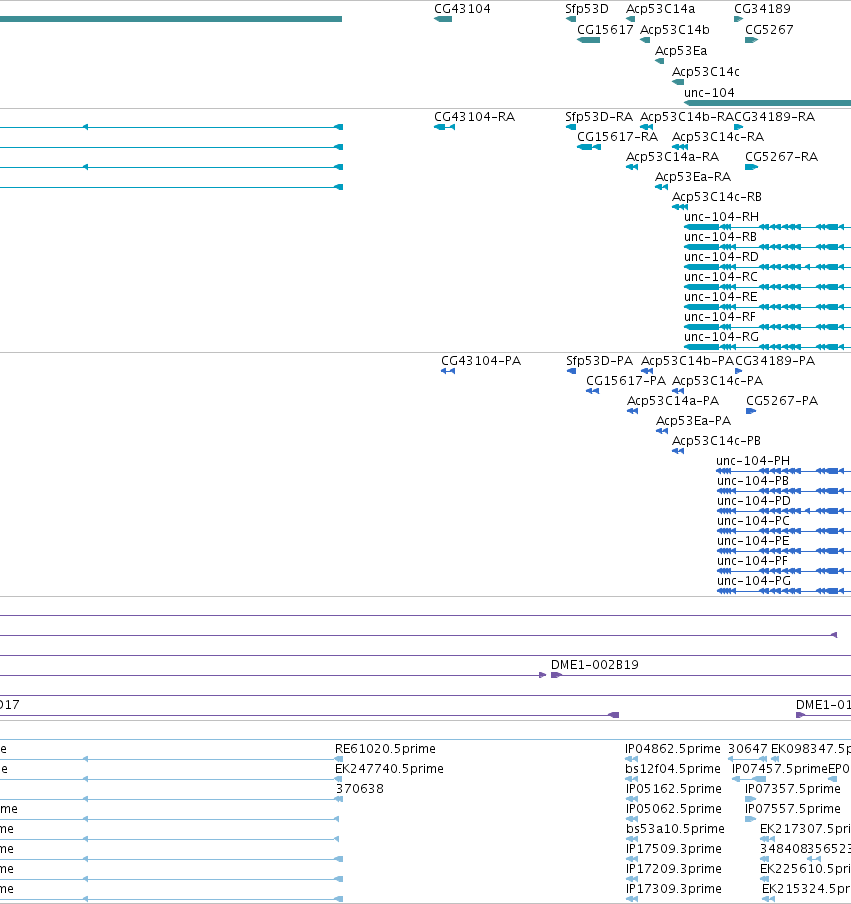The image size is (851, 904).
Task: Select the IP07557.5prime EST label
Action: click(793, 809)
